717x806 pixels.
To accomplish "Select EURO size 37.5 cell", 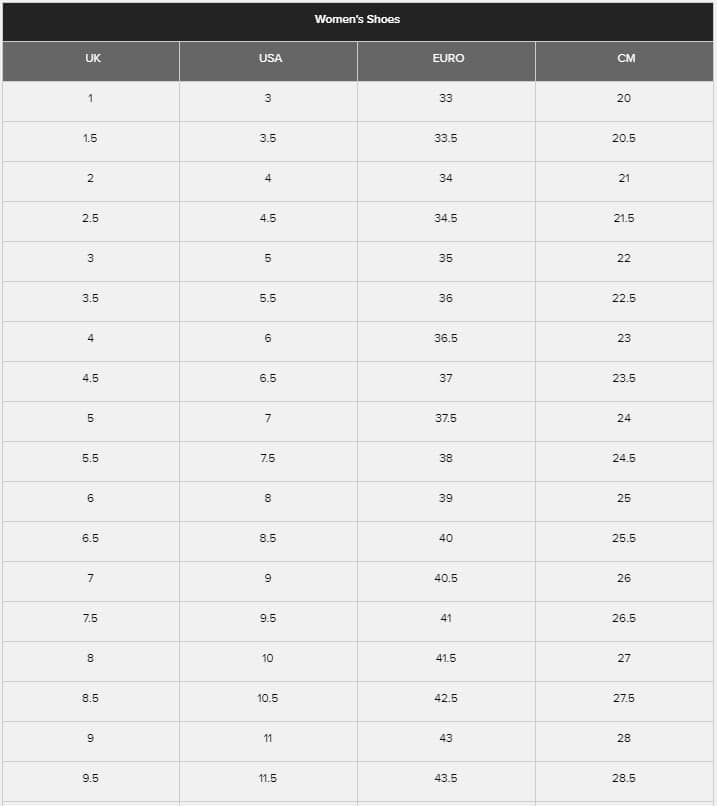I will pyautogui.click(x=446, y=418).
